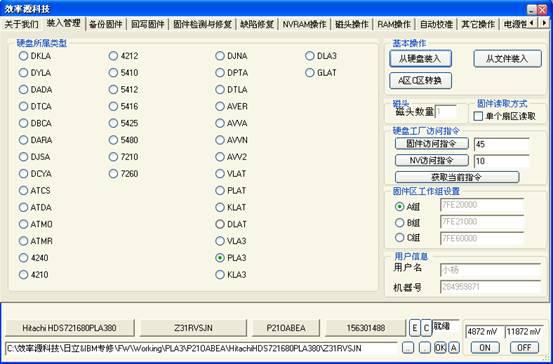Click the small A button after OK
Image resolution: width=553 pixels, height=364 pixels.
point(454,348)
